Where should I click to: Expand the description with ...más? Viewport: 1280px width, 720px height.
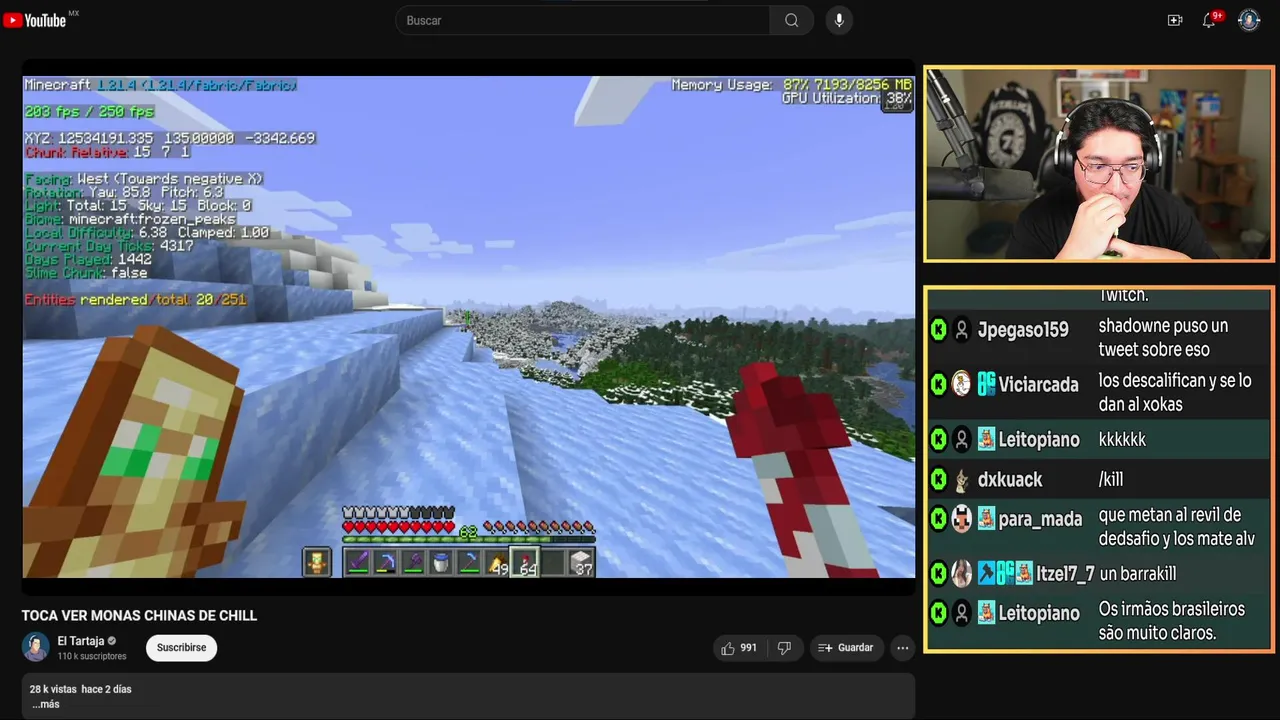point(45,704)
